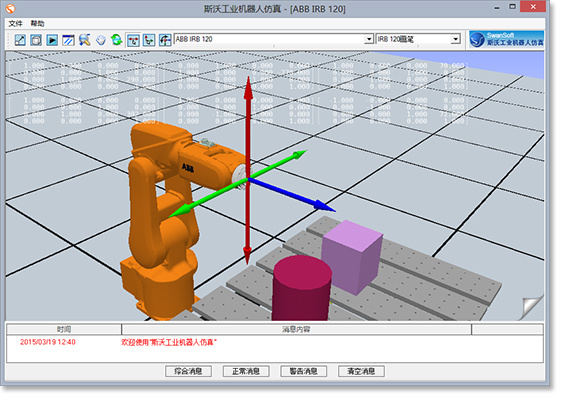
Task: Click the welcome message text in log
Action: [169, 342]
